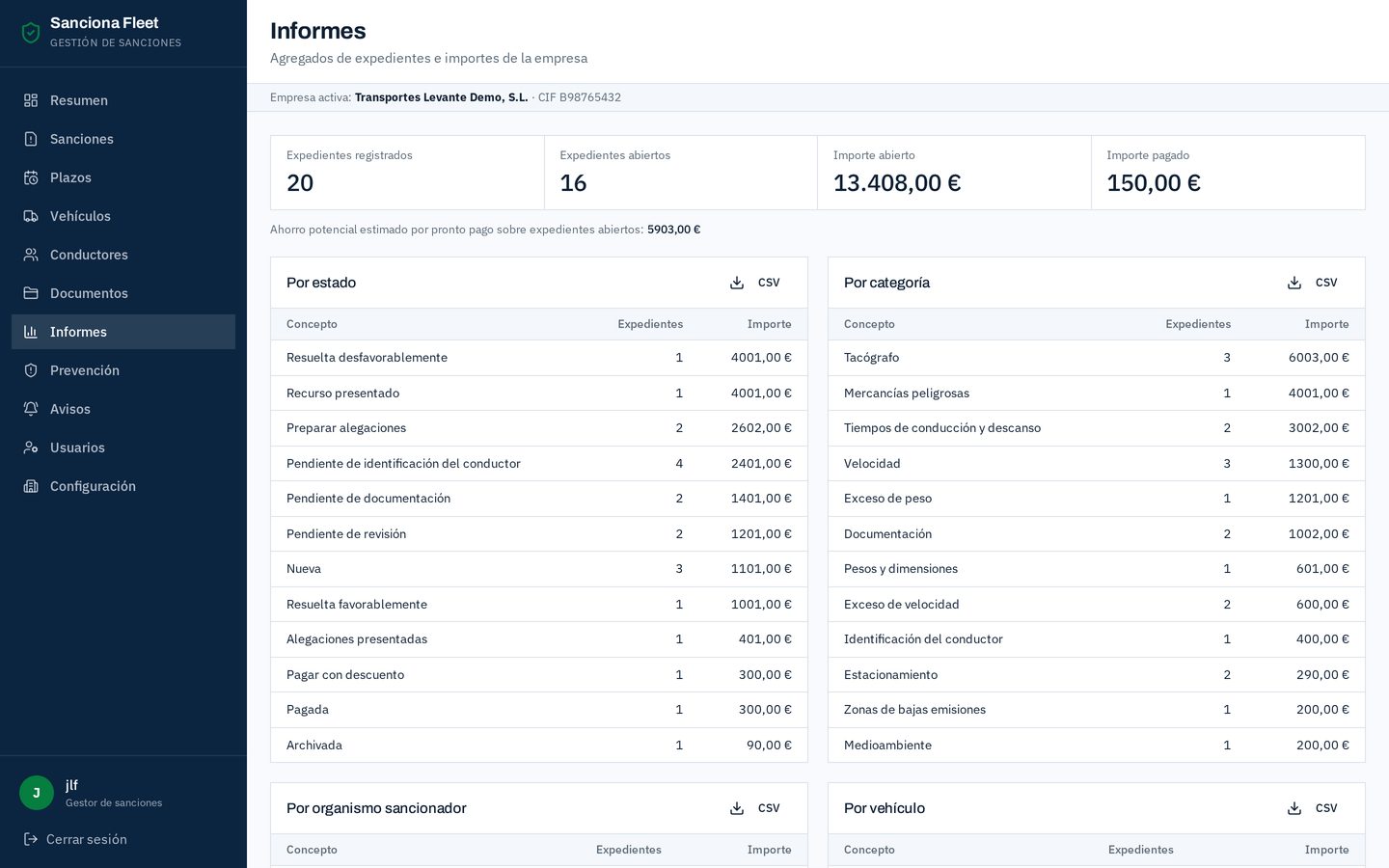
Task: Open the Documentos section
Action: tap(123, 293)
